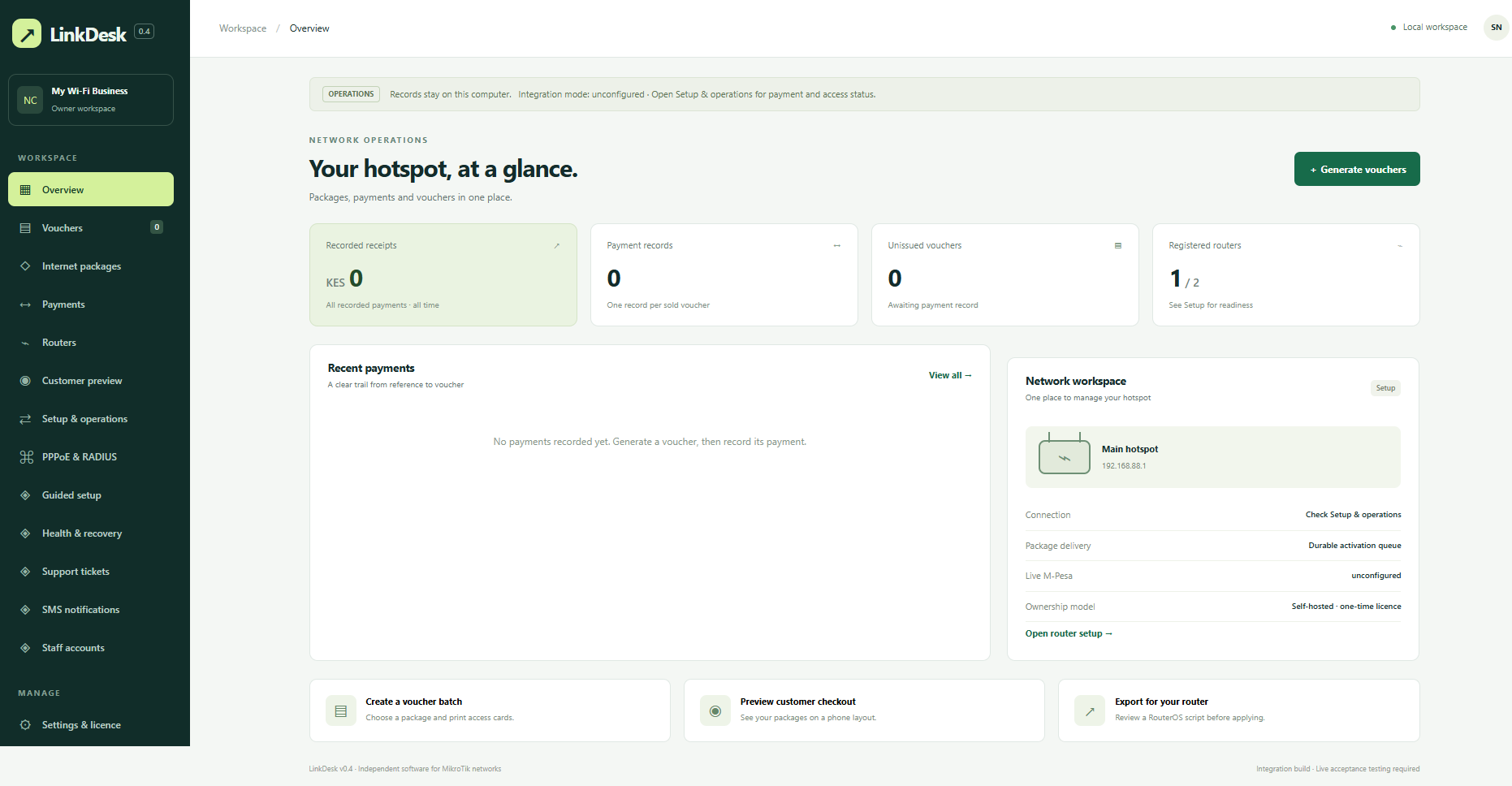Click the Support tickets icon
Screen dimensions: 1512x786
pos(25,572)
